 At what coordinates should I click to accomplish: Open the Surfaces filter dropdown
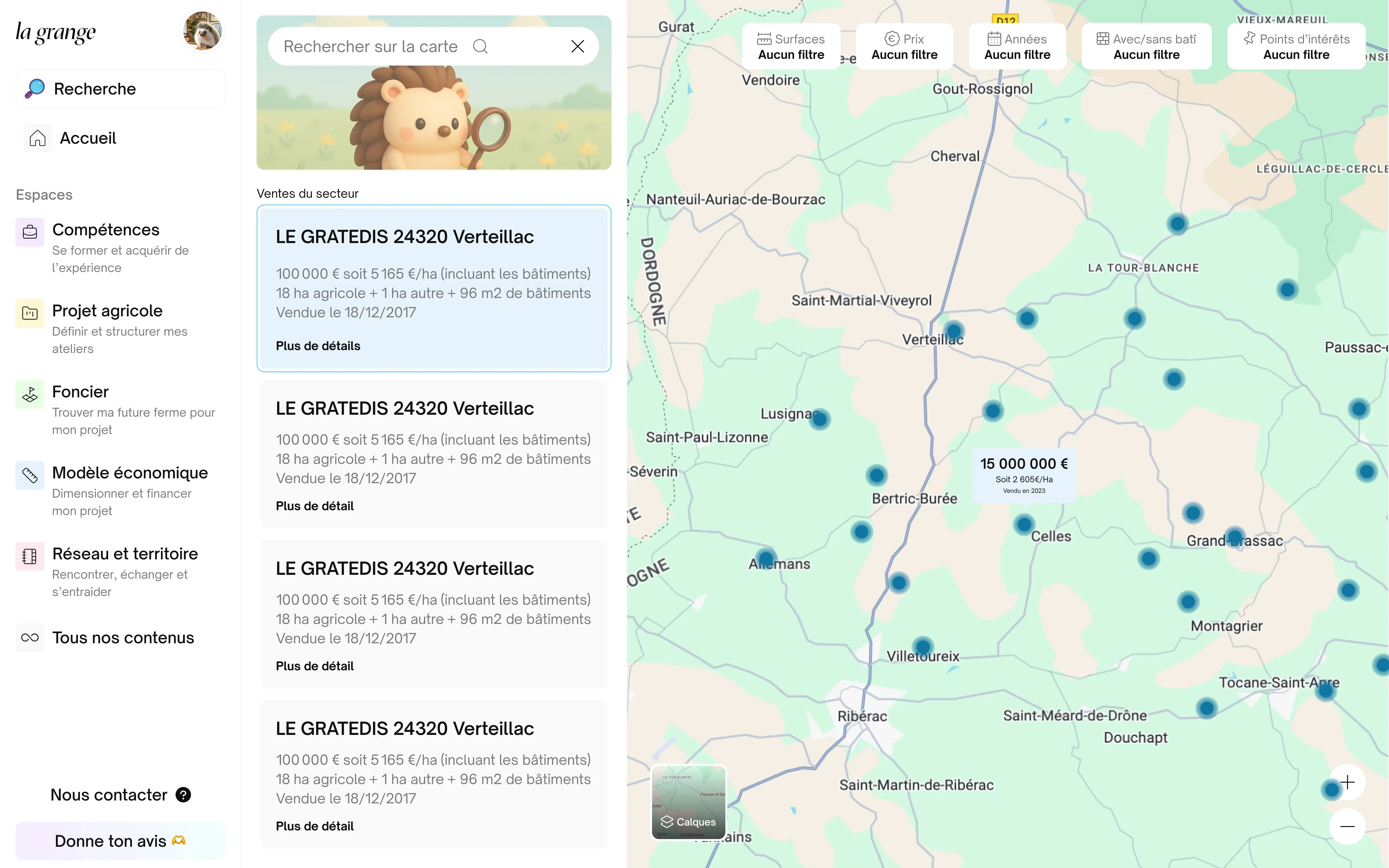point(791,47)
